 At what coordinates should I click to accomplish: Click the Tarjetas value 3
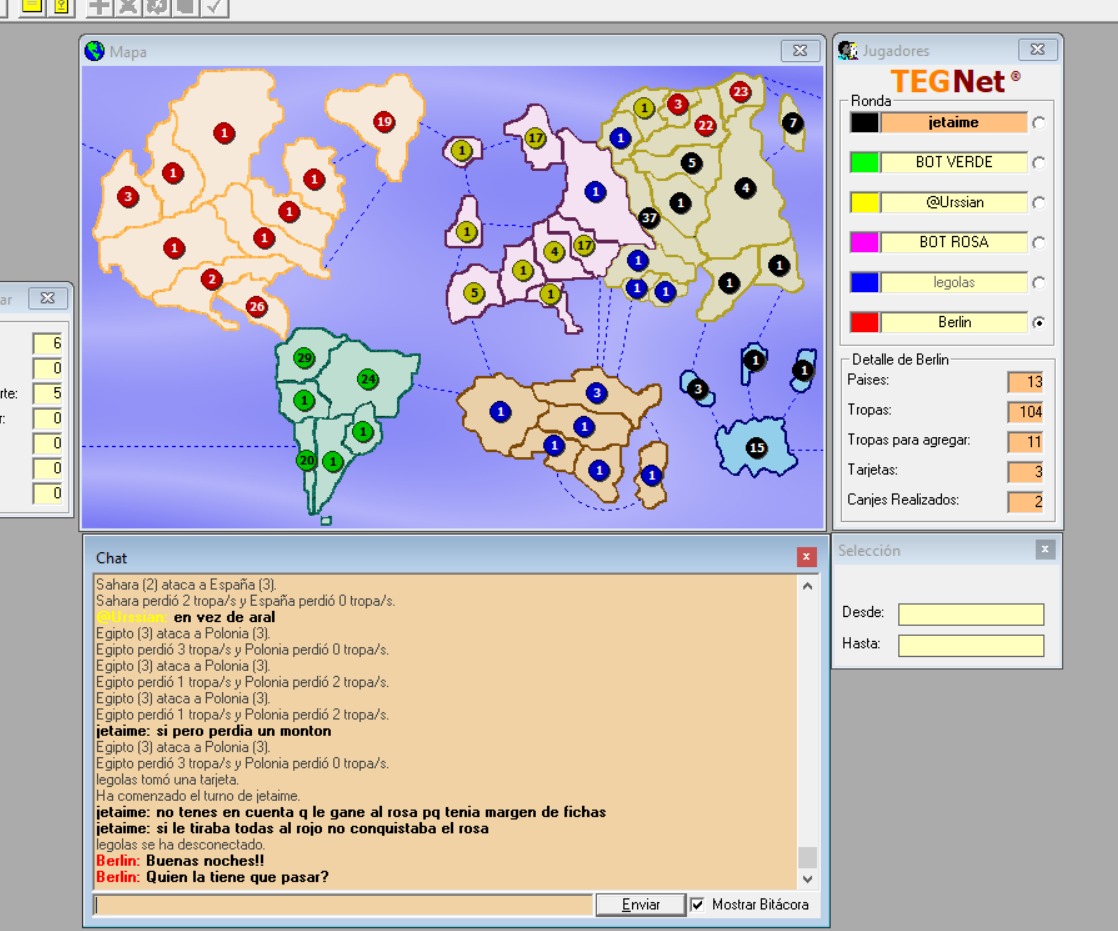click(x=1026, y=471)
